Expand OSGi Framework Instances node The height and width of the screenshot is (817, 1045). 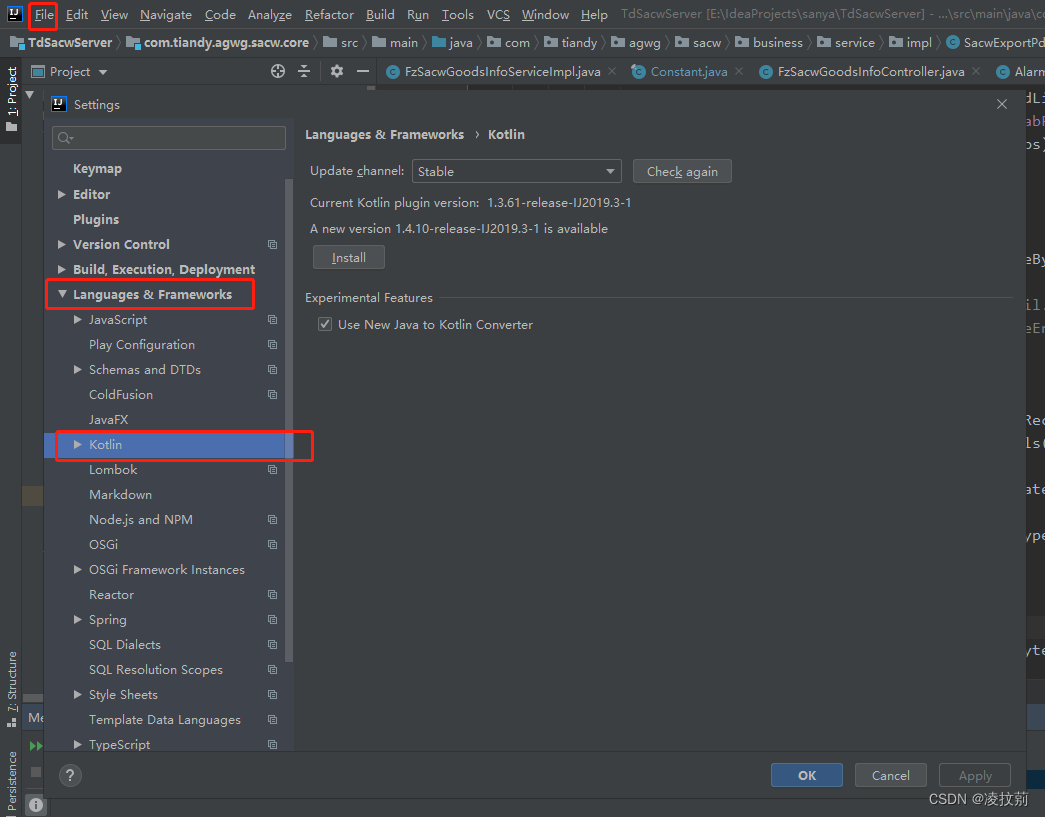[x=78, y=570]
